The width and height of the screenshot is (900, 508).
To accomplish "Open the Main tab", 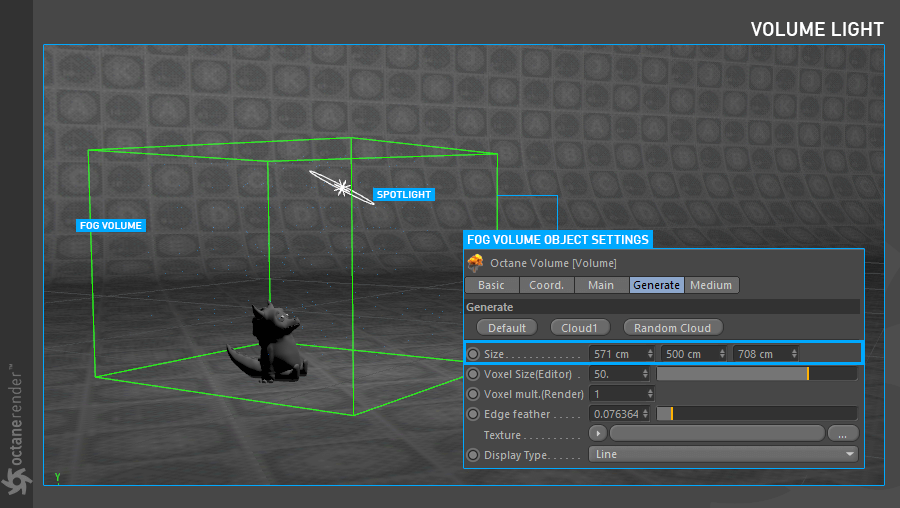I will (601, 285).
